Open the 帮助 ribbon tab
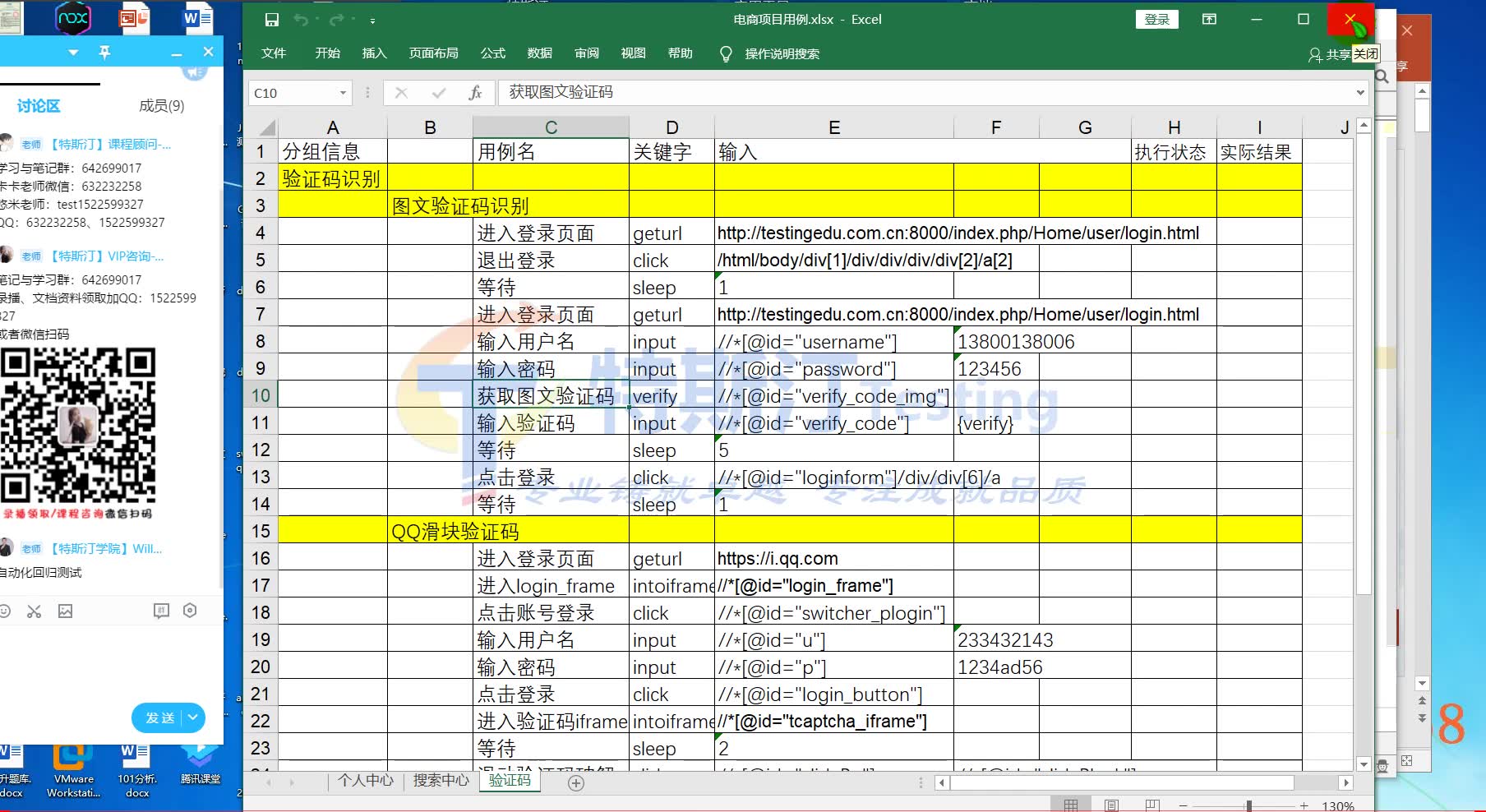 point(681,53)
